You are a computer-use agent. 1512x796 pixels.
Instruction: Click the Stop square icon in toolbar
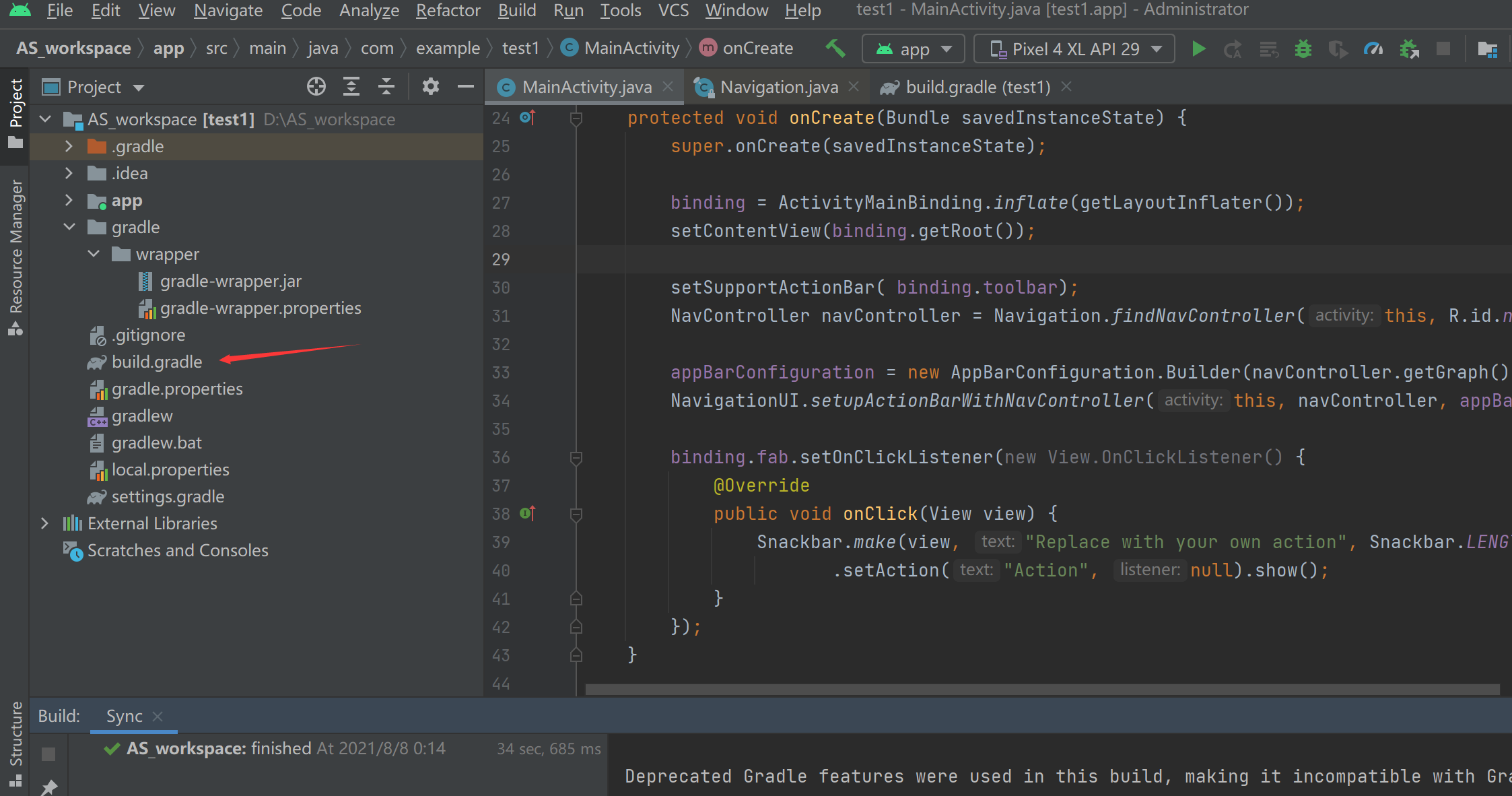coord(1443,48)
